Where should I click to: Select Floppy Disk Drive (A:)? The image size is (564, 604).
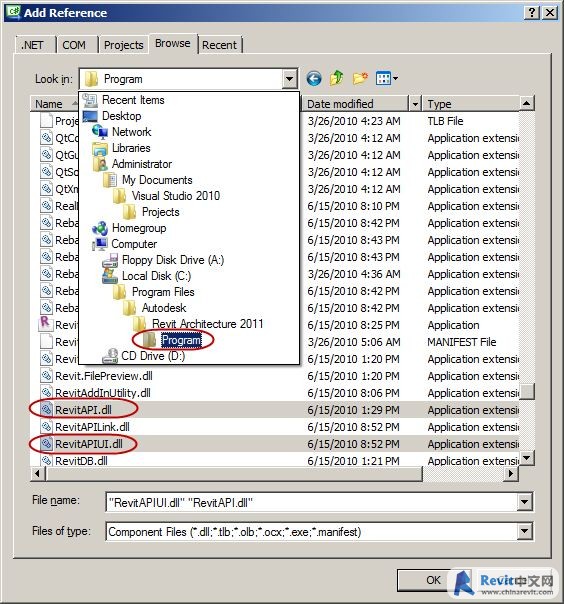pyautogui.click(x=173, y=260)
